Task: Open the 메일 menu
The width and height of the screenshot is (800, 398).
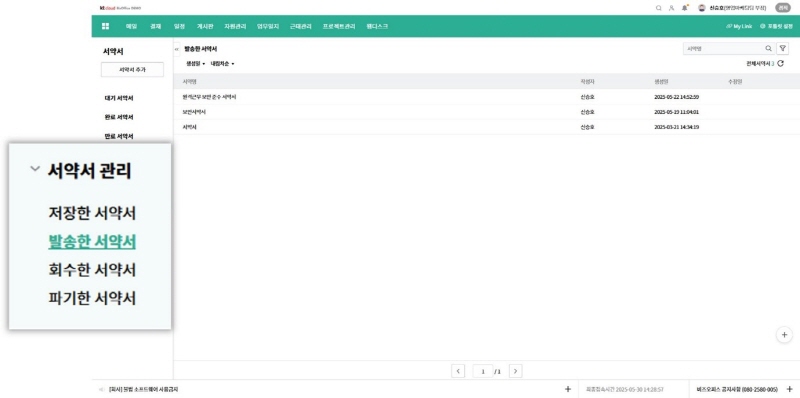Action: (x=132, y=26)
